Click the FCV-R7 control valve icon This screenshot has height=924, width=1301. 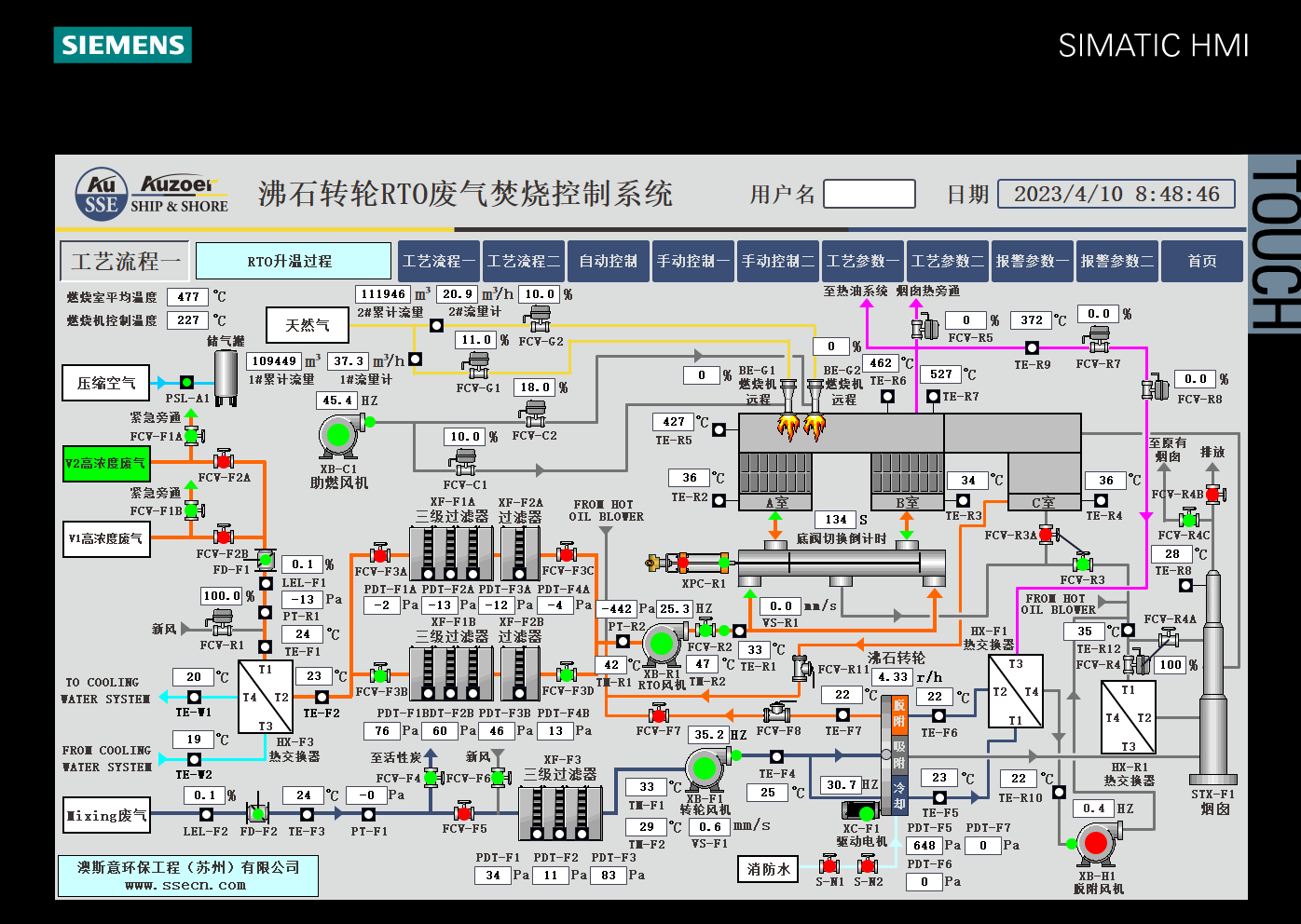1100,339
